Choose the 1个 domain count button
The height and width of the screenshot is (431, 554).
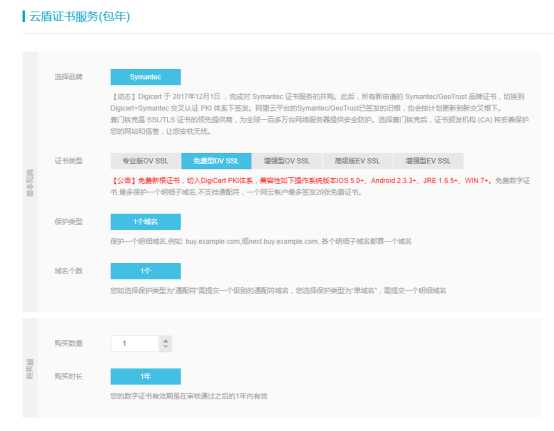146,271
